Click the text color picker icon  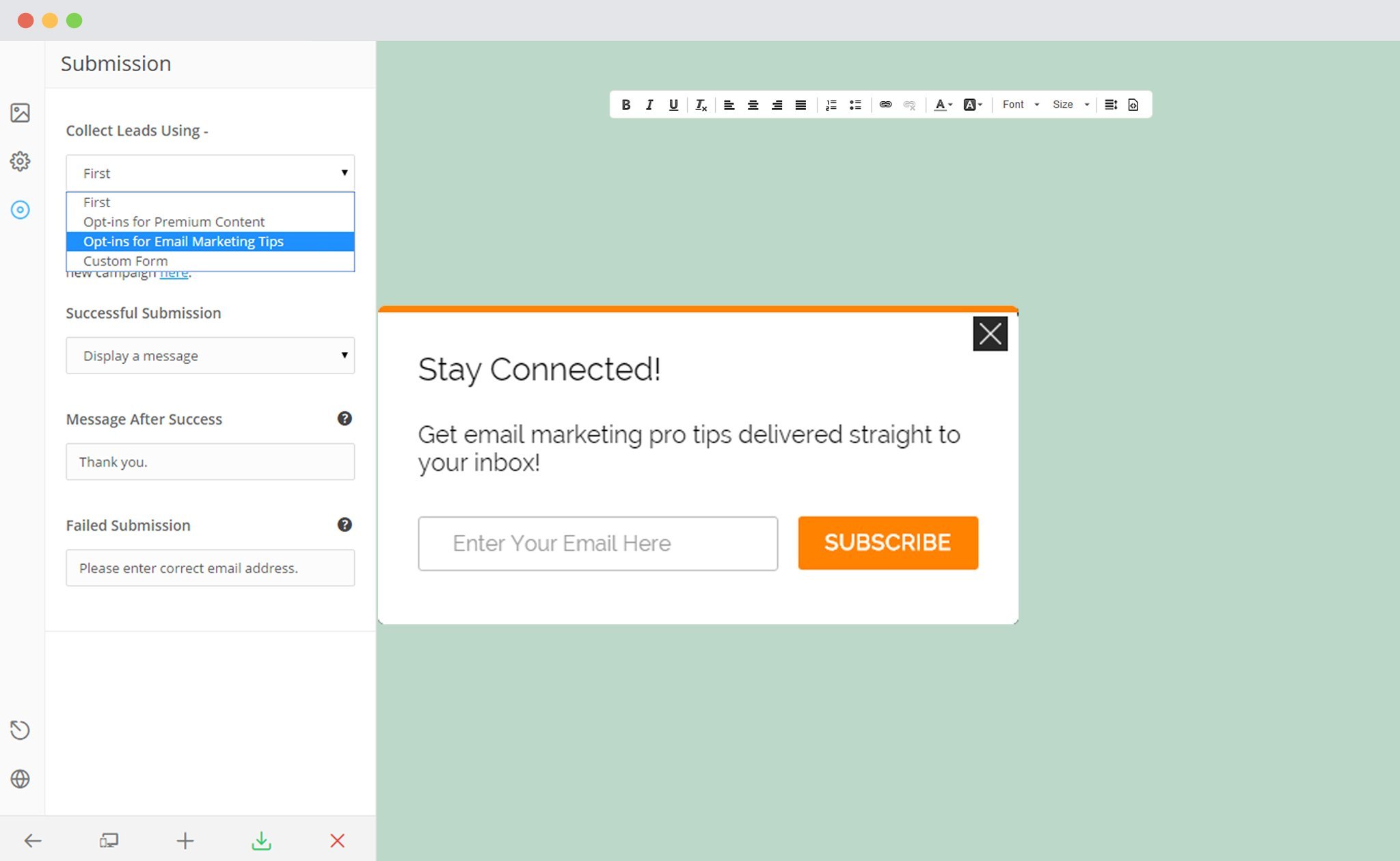(944, 104)
